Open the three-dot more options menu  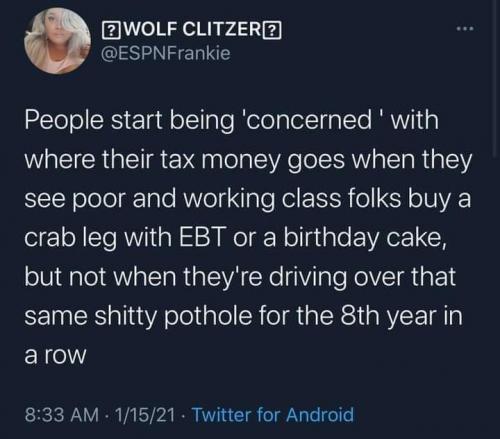click(x=465, y=29)
